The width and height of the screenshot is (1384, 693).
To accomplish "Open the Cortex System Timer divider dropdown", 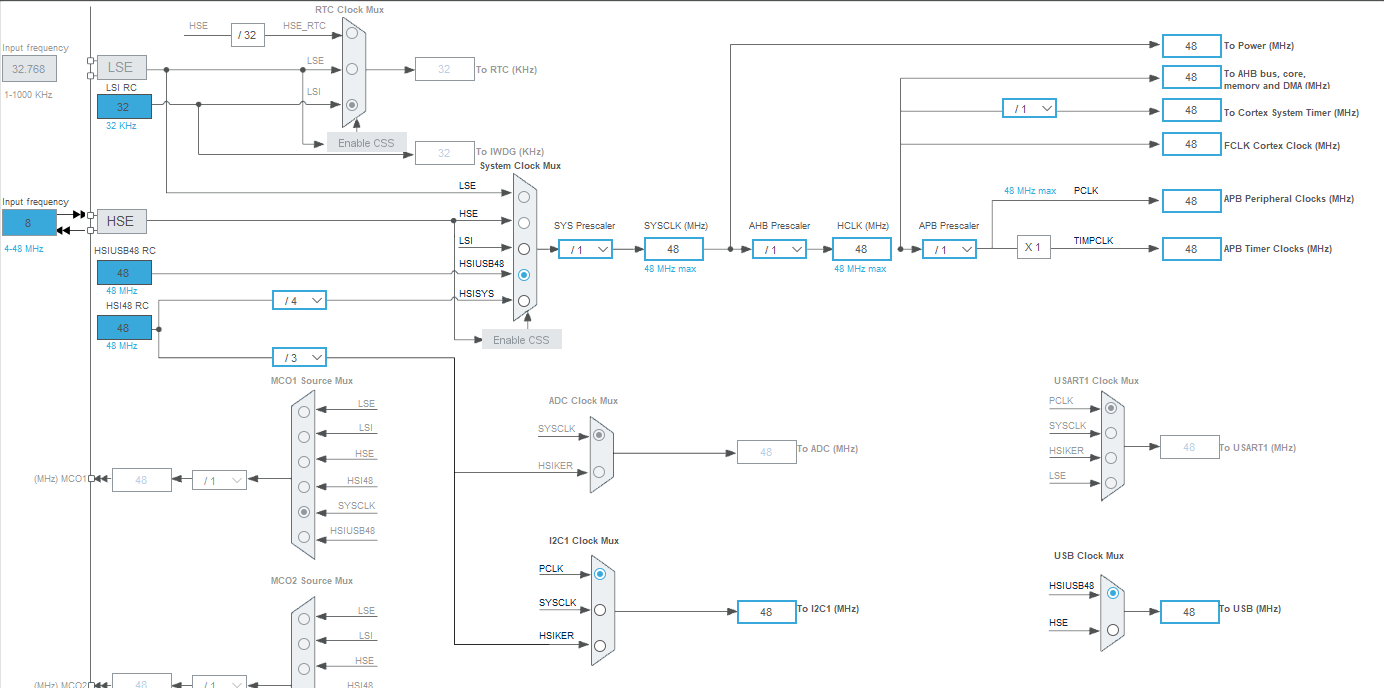I will (1029, 108).
